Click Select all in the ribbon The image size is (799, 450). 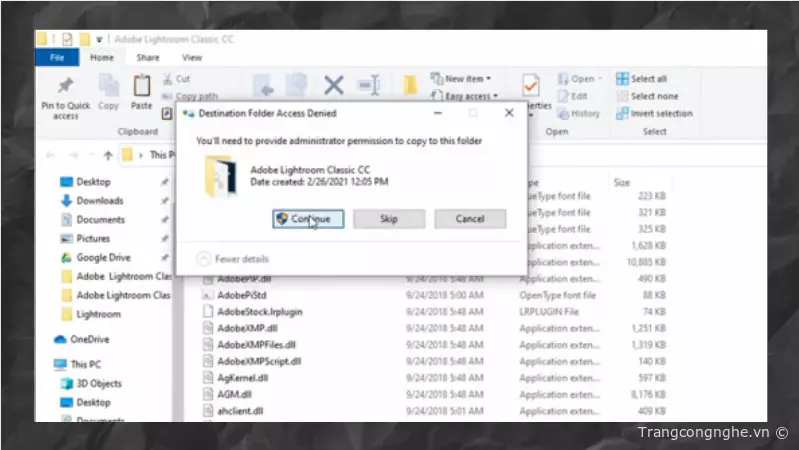pos(647,79)
